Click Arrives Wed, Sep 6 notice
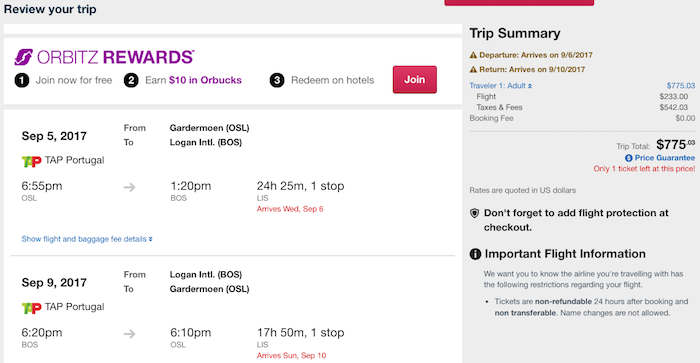The height and width of the screenshot is (363, 700). point(290,209)
